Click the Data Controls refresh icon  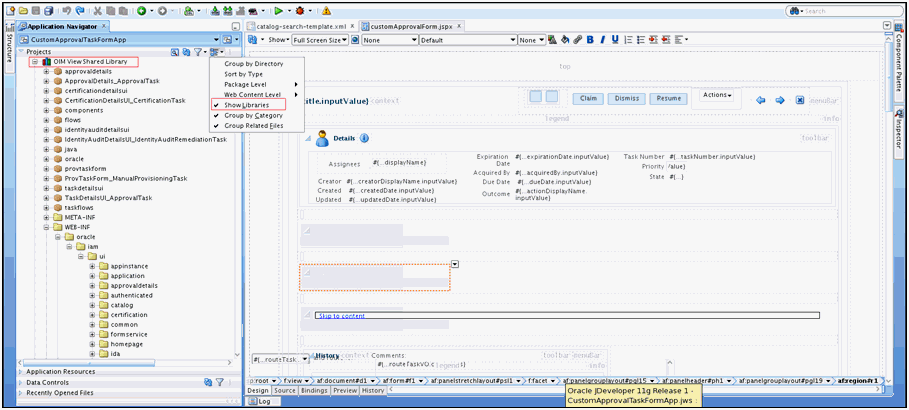[x=208, y=382]
